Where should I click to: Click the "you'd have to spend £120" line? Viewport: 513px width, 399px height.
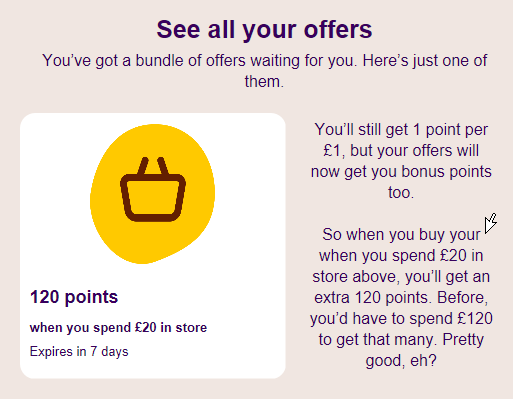point(401,319)
